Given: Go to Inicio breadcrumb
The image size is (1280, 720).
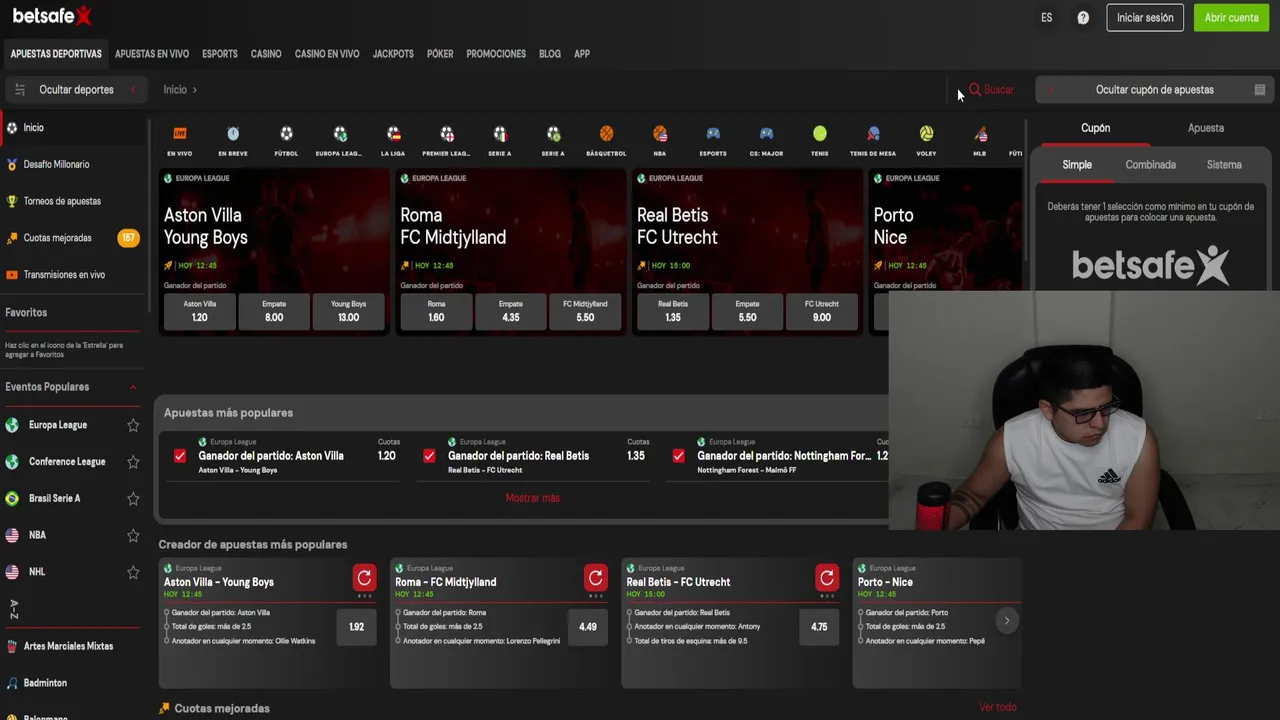Looking at the screenshot, I should [175, 90].
